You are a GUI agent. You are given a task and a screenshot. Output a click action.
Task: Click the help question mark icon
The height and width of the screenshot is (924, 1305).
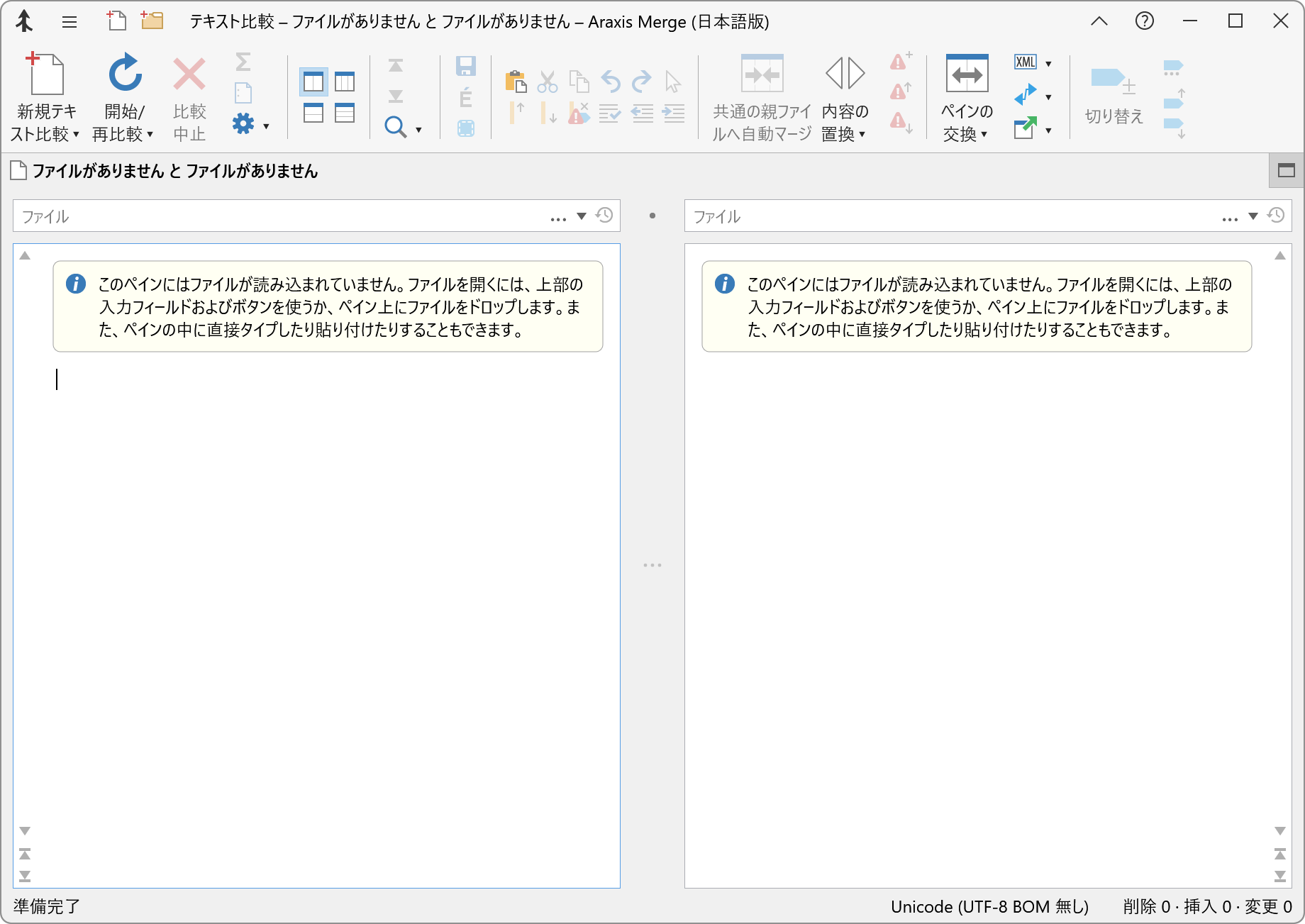(x=1144, y=21)
